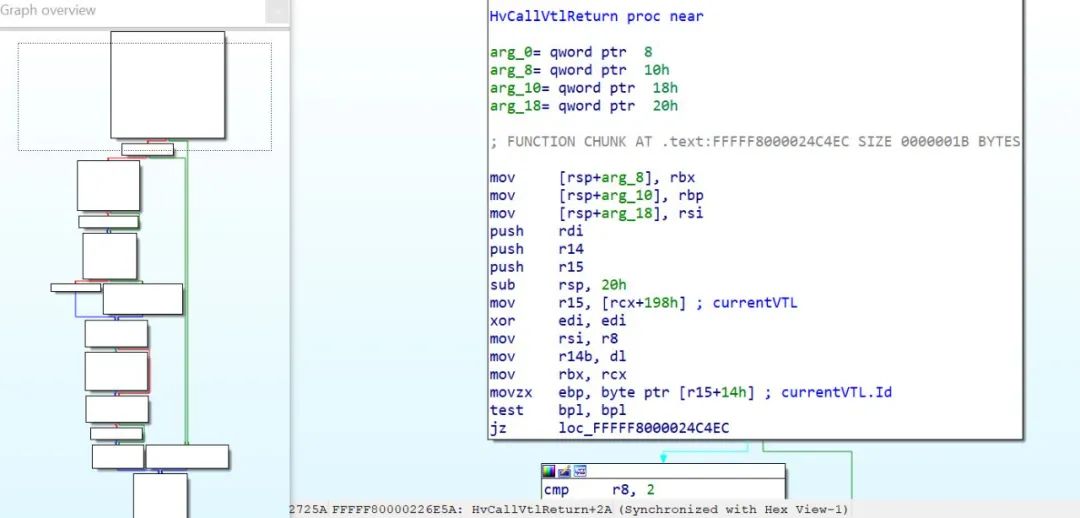The width and height of the screenshot is (1080, 518).
Task: Click 'mov [rsp+arg_18], rsi' instruction
Action: click(x=596, y=214)
